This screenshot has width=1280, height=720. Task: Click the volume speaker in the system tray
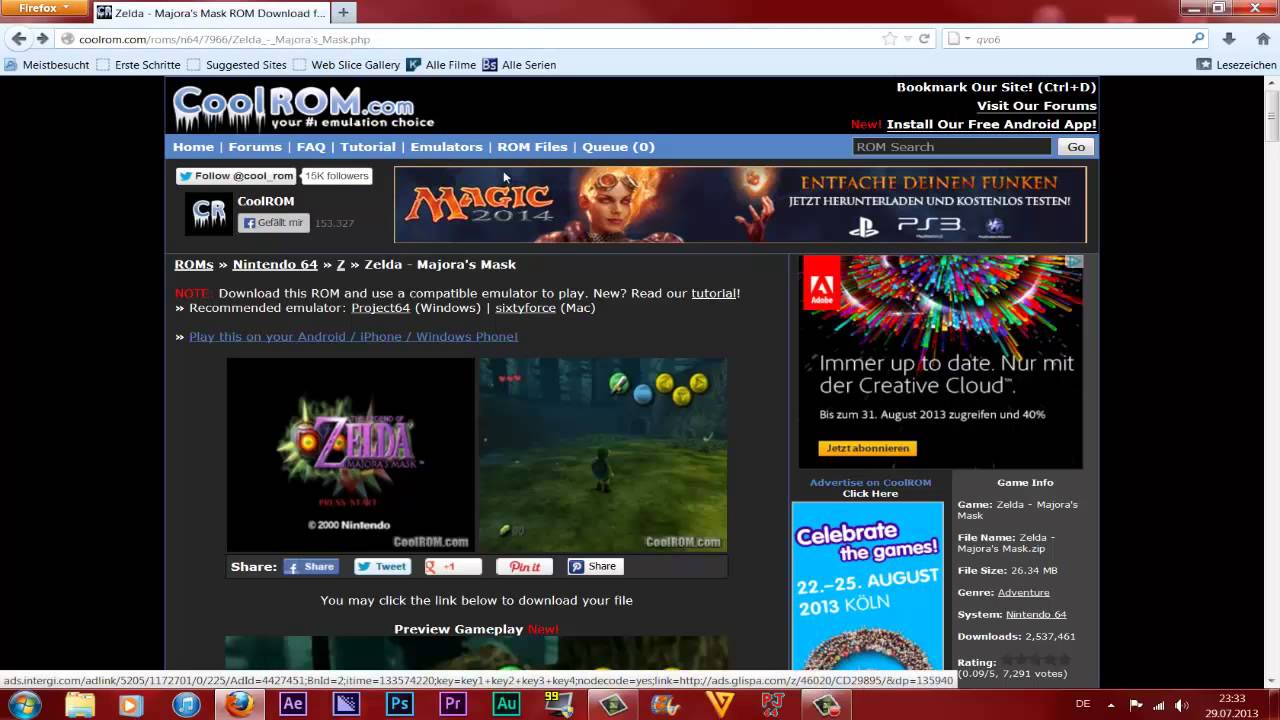(x=1182, y=704)
